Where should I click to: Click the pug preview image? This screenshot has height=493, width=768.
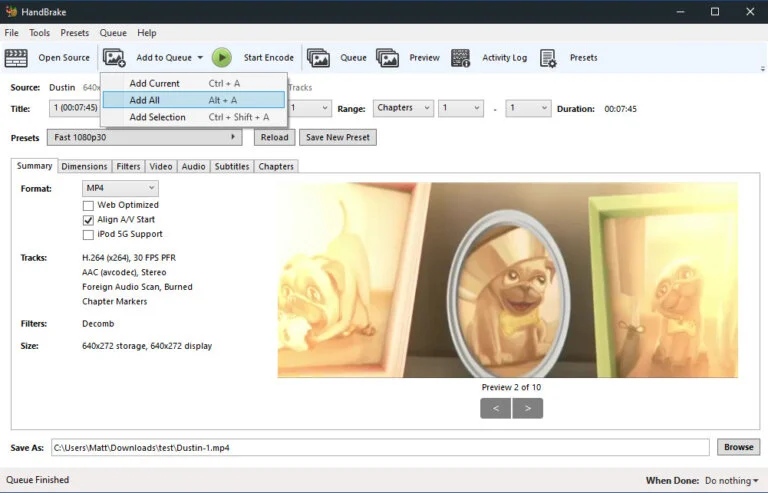click(x=508, y=280)
